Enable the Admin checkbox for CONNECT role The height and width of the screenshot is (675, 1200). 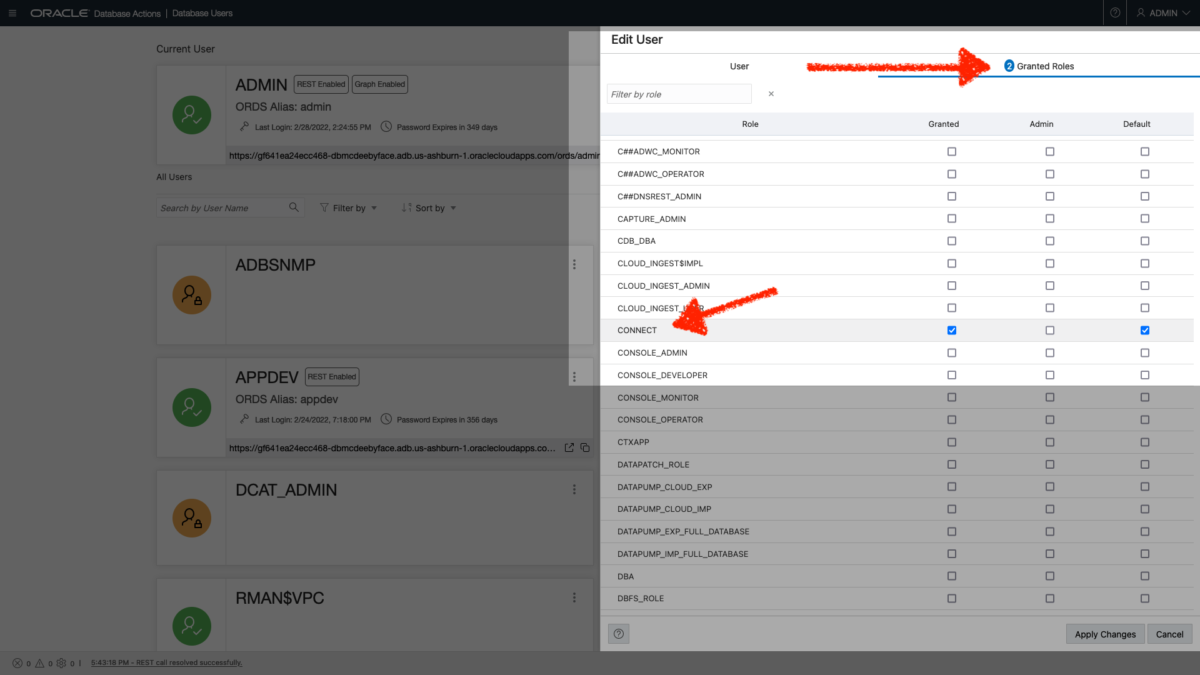coord(1049,330)
